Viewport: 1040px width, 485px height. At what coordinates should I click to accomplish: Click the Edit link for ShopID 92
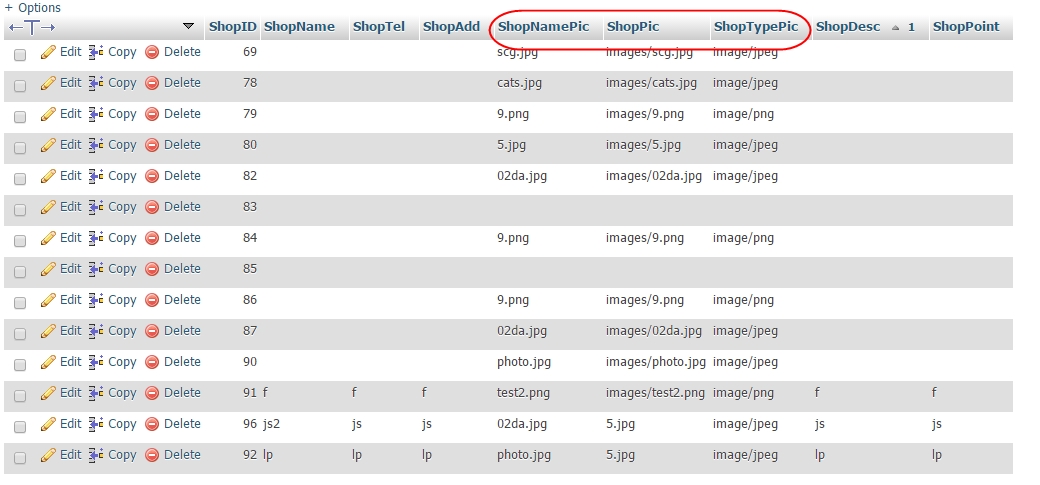click(x=70, y=455)
